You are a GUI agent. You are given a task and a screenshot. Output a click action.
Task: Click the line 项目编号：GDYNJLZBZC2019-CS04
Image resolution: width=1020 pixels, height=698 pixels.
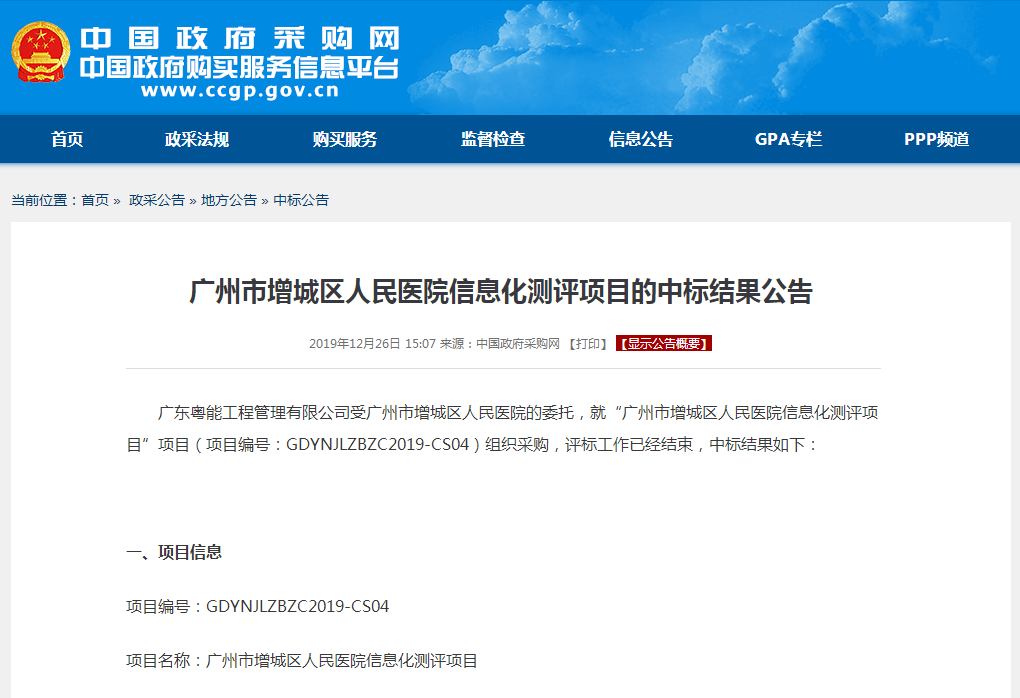(x=258, y=606)
